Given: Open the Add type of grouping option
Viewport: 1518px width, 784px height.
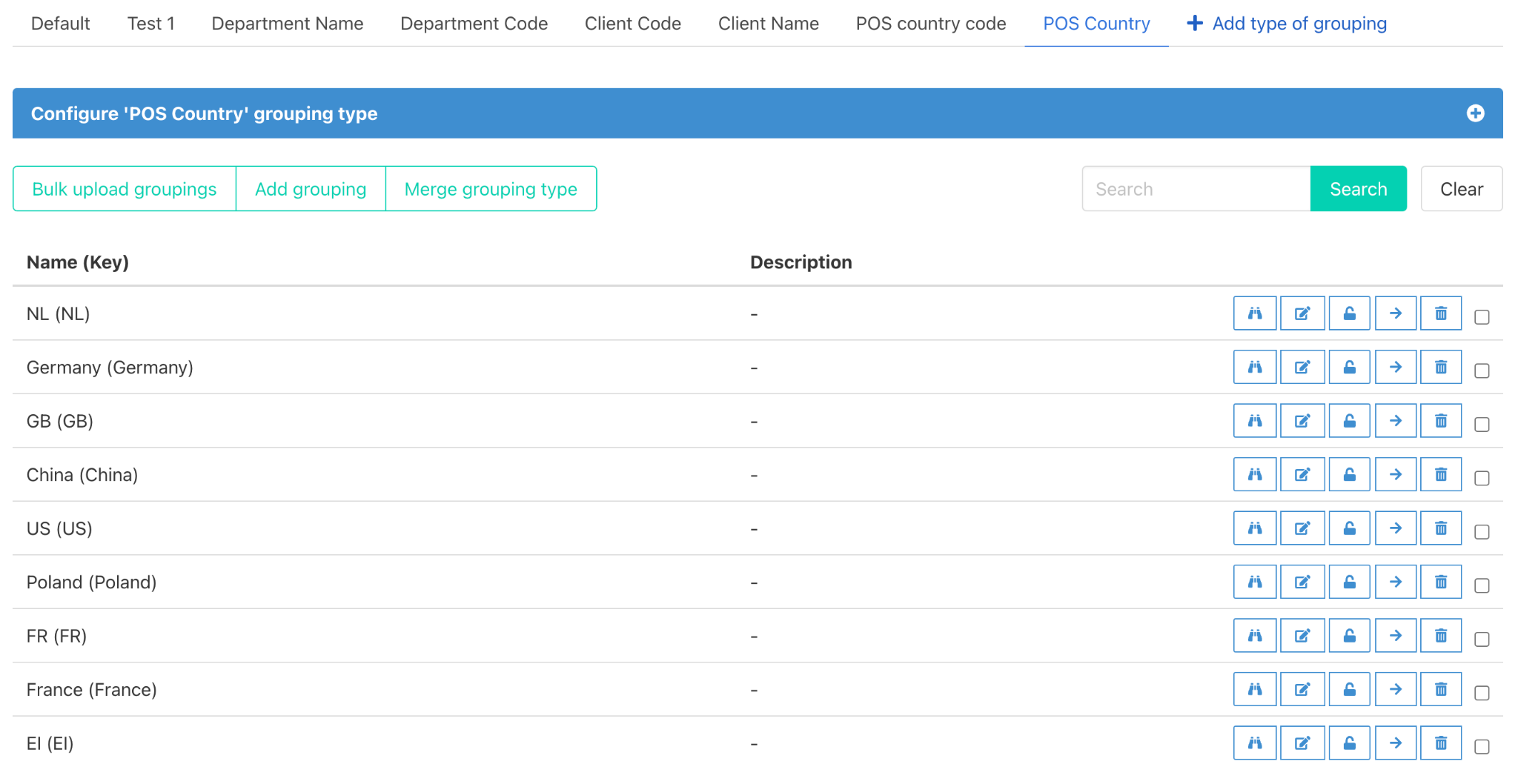Looking at the screenshot, I should [1287, 24].
